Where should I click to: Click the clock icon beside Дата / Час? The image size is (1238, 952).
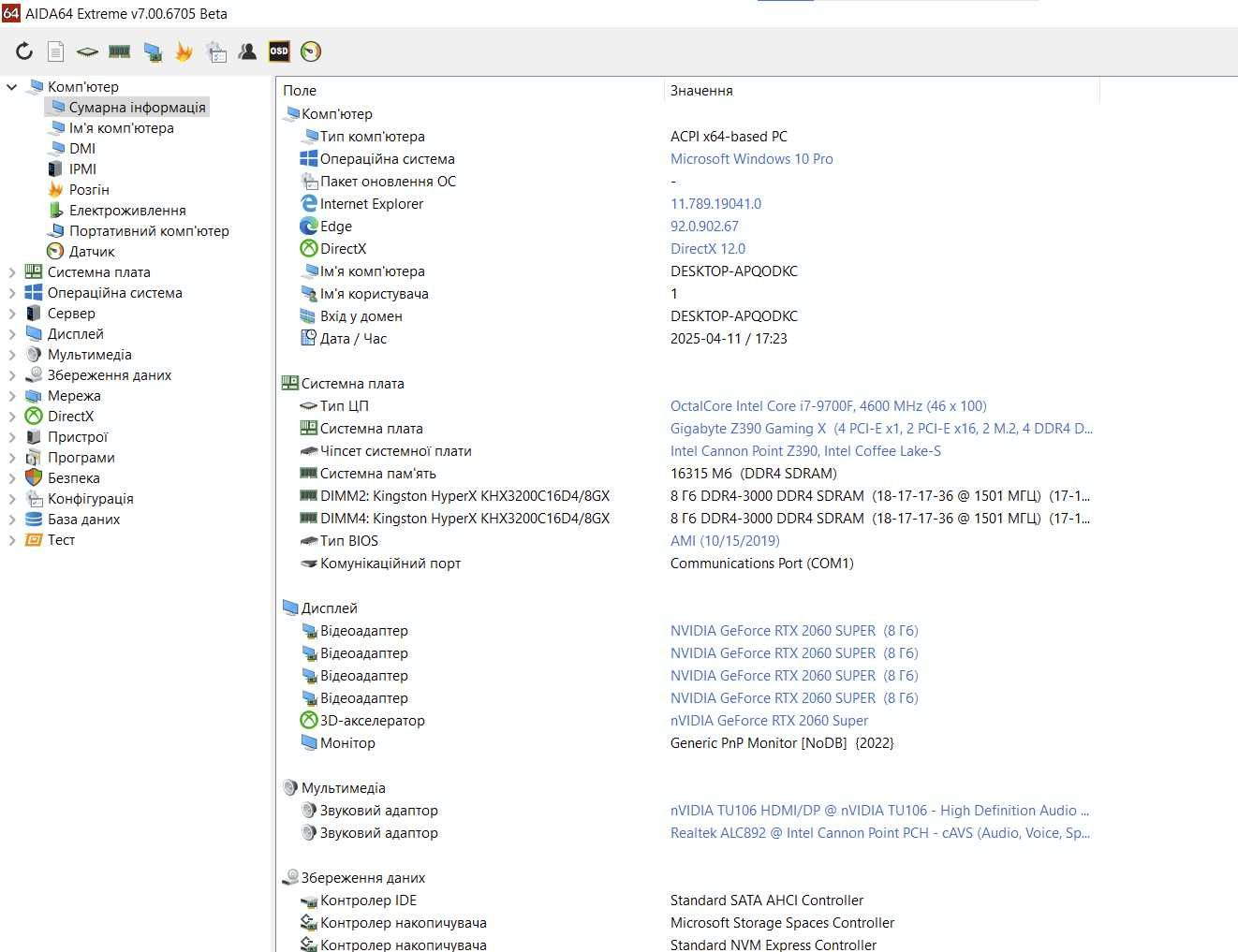coord(308,338)
